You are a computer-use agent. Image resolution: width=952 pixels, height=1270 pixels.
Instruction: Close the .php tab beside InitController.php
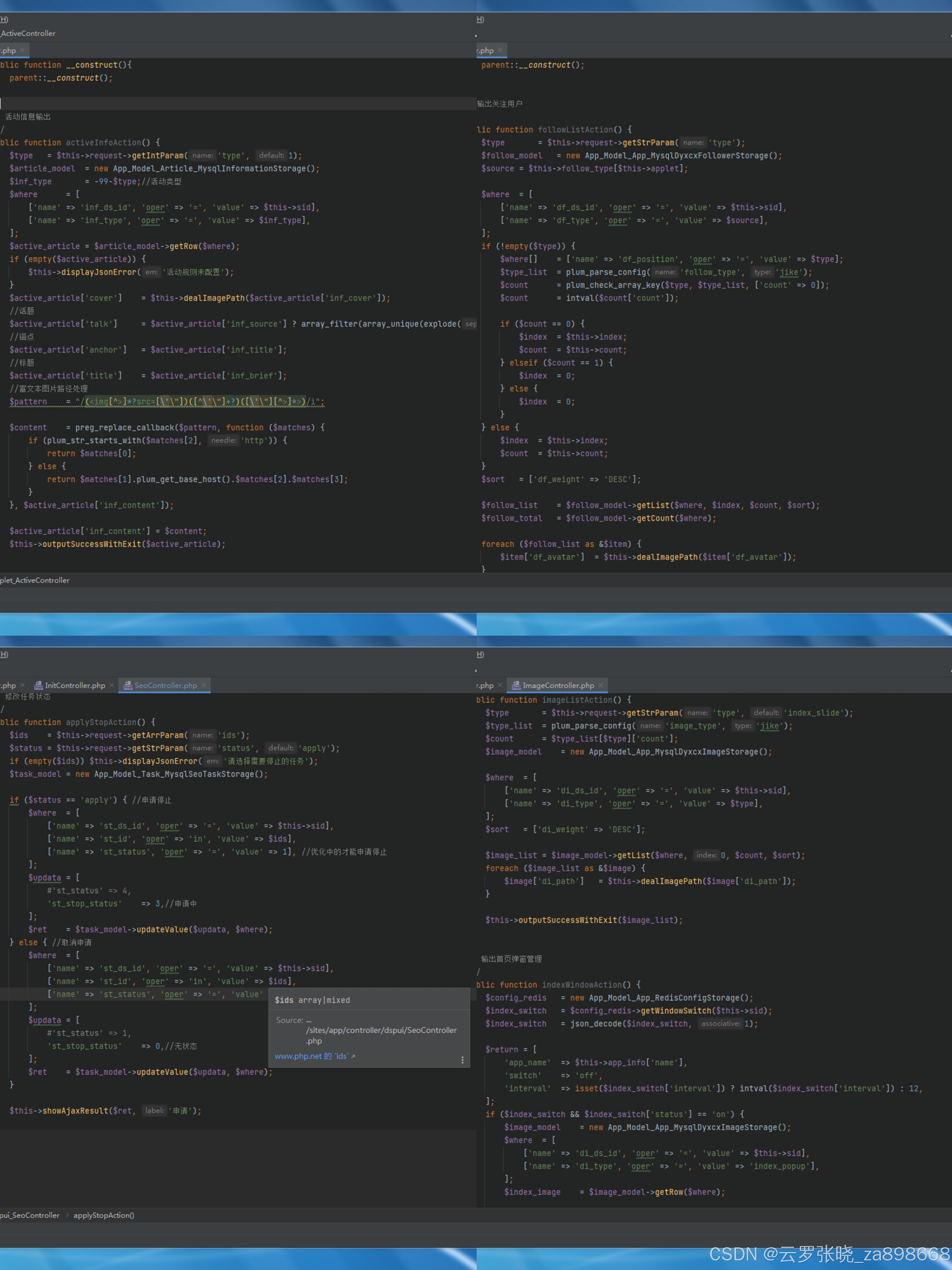(x=22, y=685)
